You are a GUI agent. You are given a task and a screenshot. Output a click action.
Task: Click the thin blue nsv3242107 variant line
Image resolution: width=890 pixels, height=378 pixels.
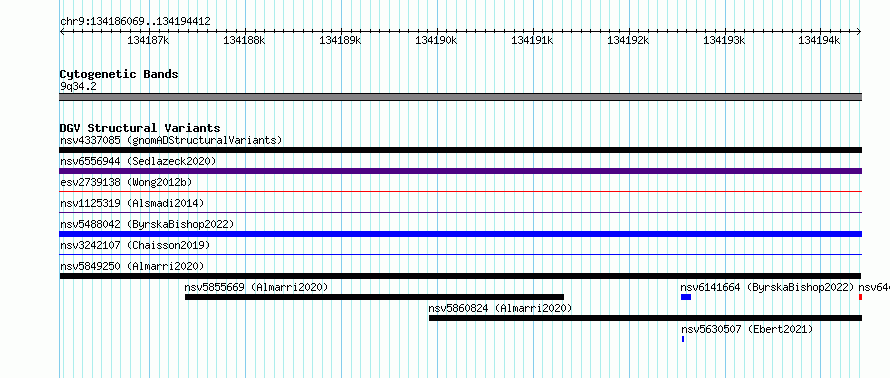pos(460,255)
